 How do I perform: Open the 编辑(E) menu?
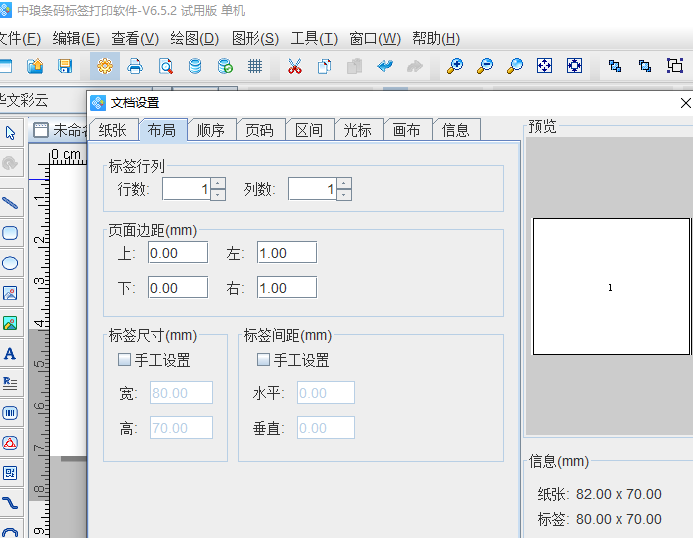[76, 39]
